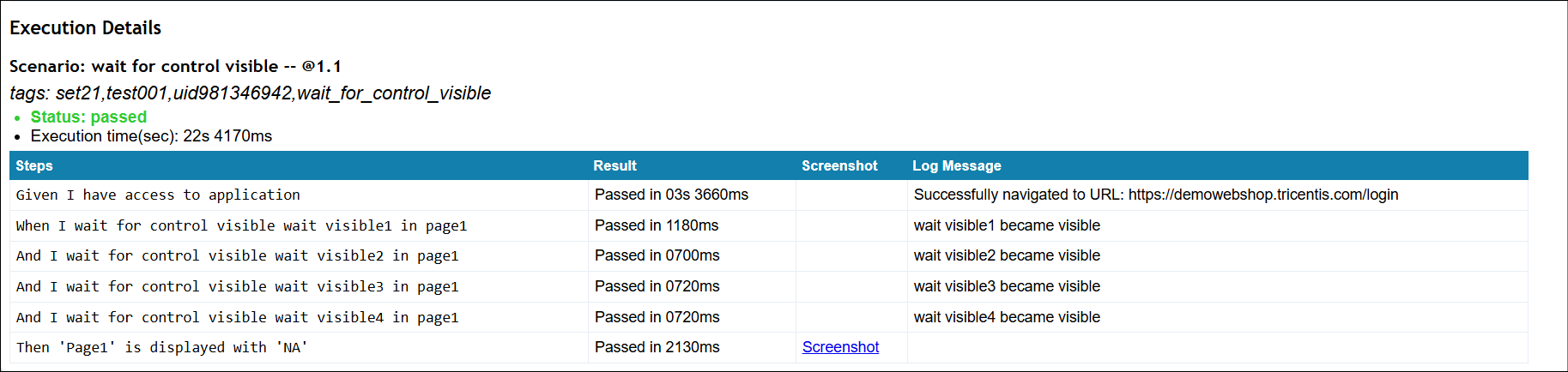Image resolution: width=1568 pixels, height=372 pixels.
Task: Click the Steps column header
Action: 34,165
